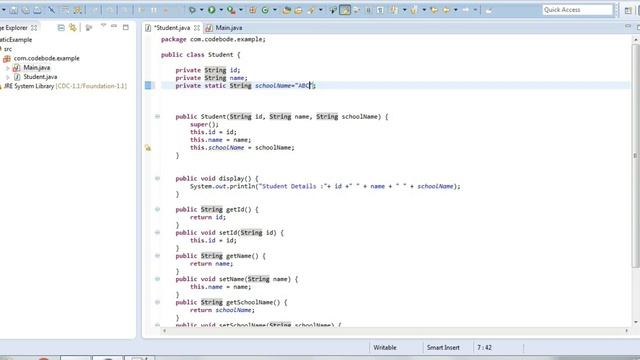
Task: Select Student.java in Package Explorer
Action: (x=40, y=77)
